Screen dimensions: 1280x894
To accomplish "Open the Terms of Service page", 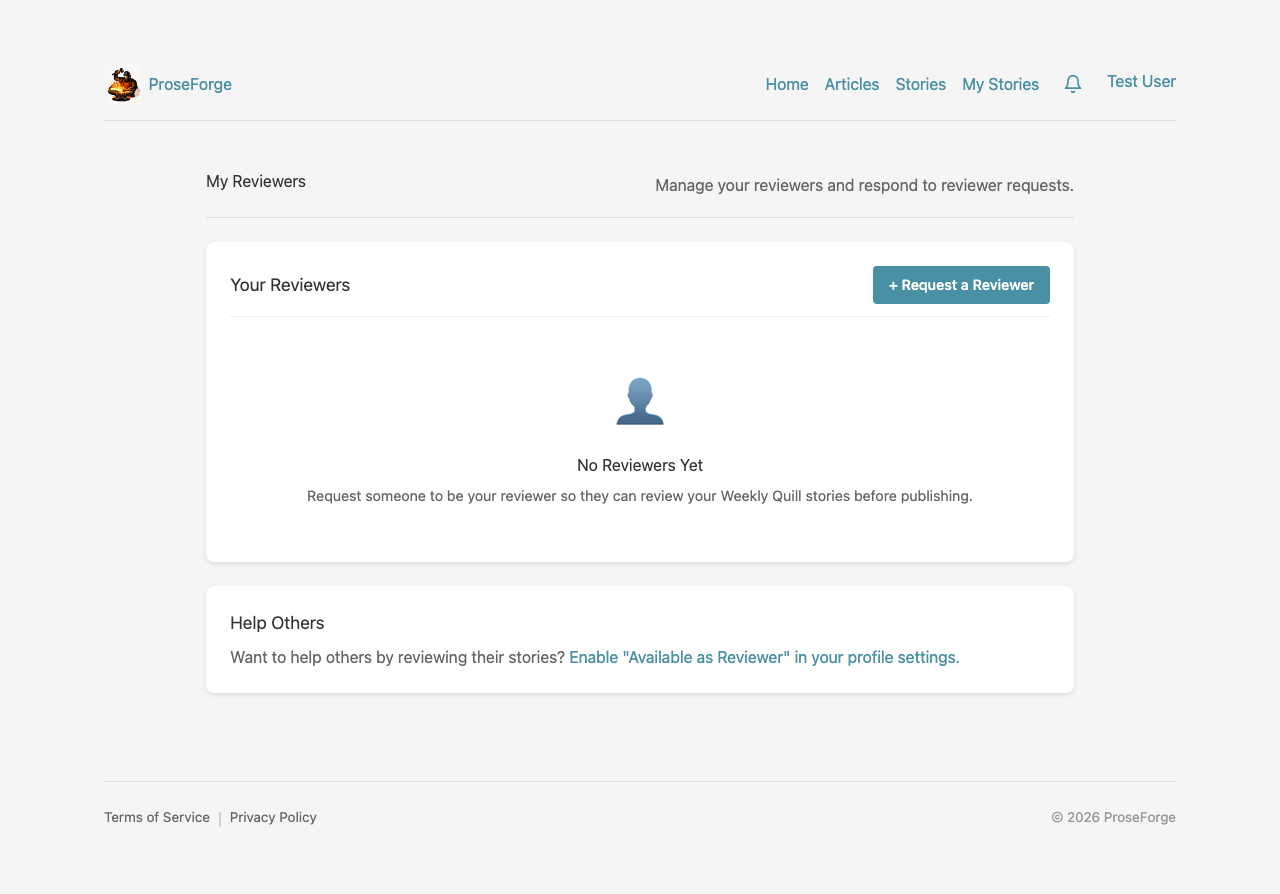I will (157, 817).
